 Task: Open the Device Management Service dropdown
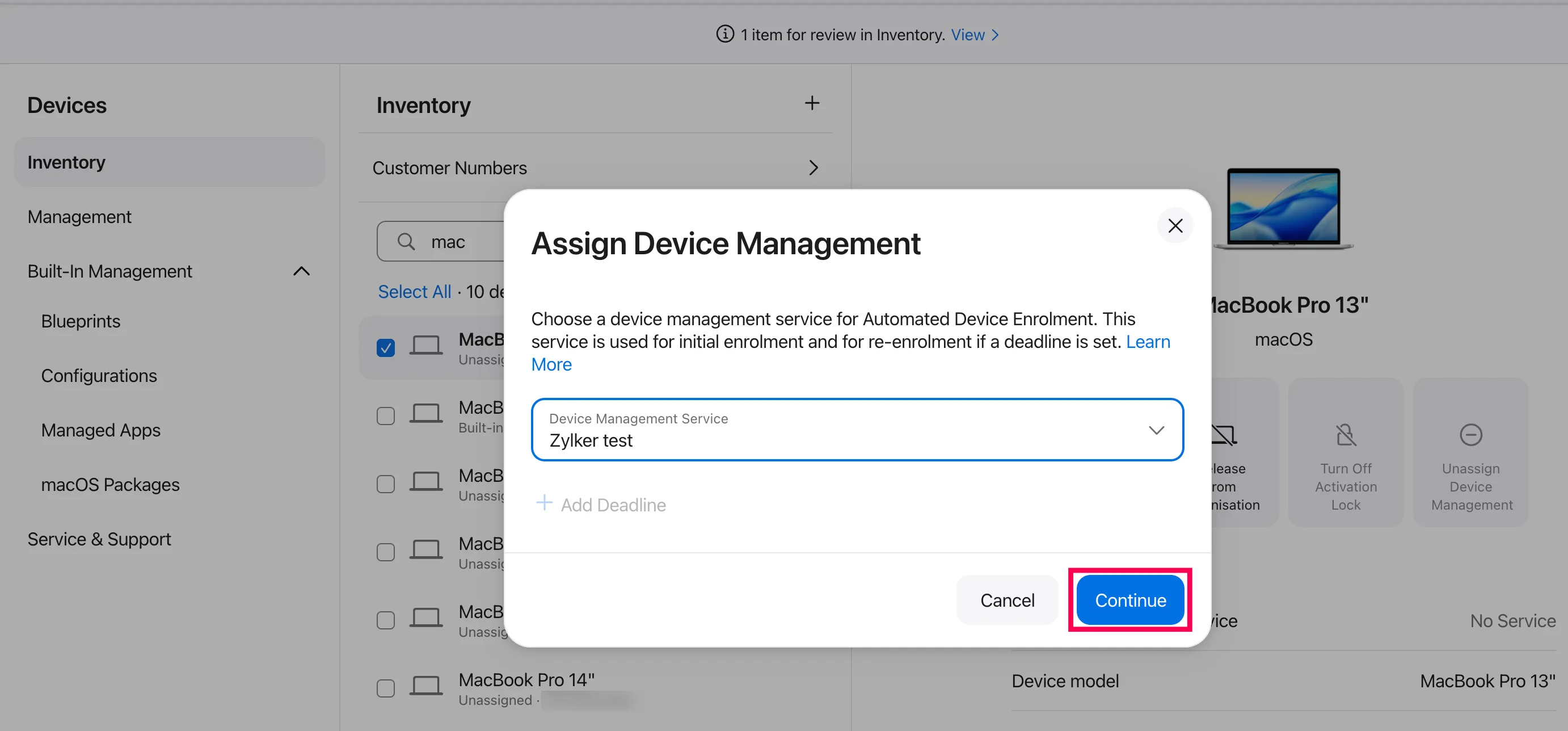click(x=857, y=430)
